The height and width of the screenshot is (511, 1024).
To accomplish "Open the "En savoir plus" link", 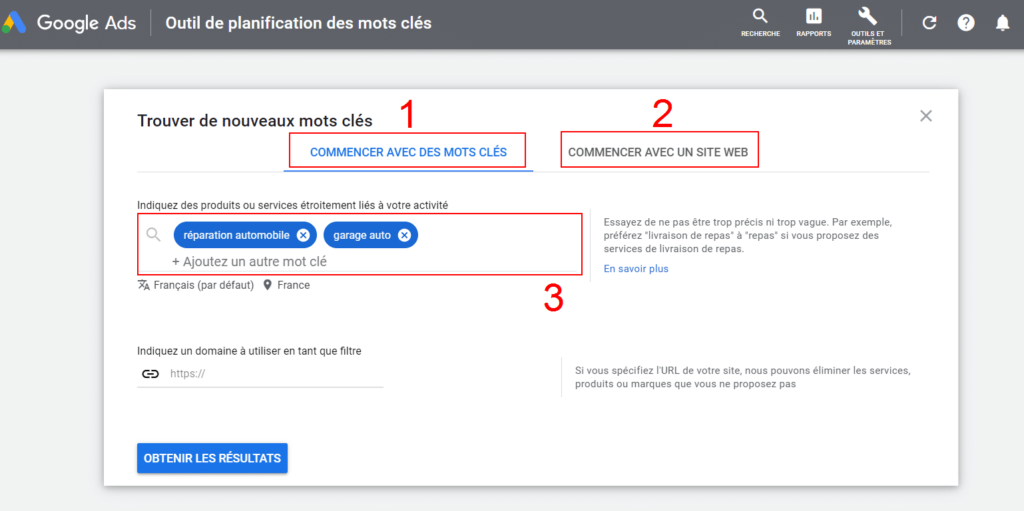I will click(x=636, y=269).
